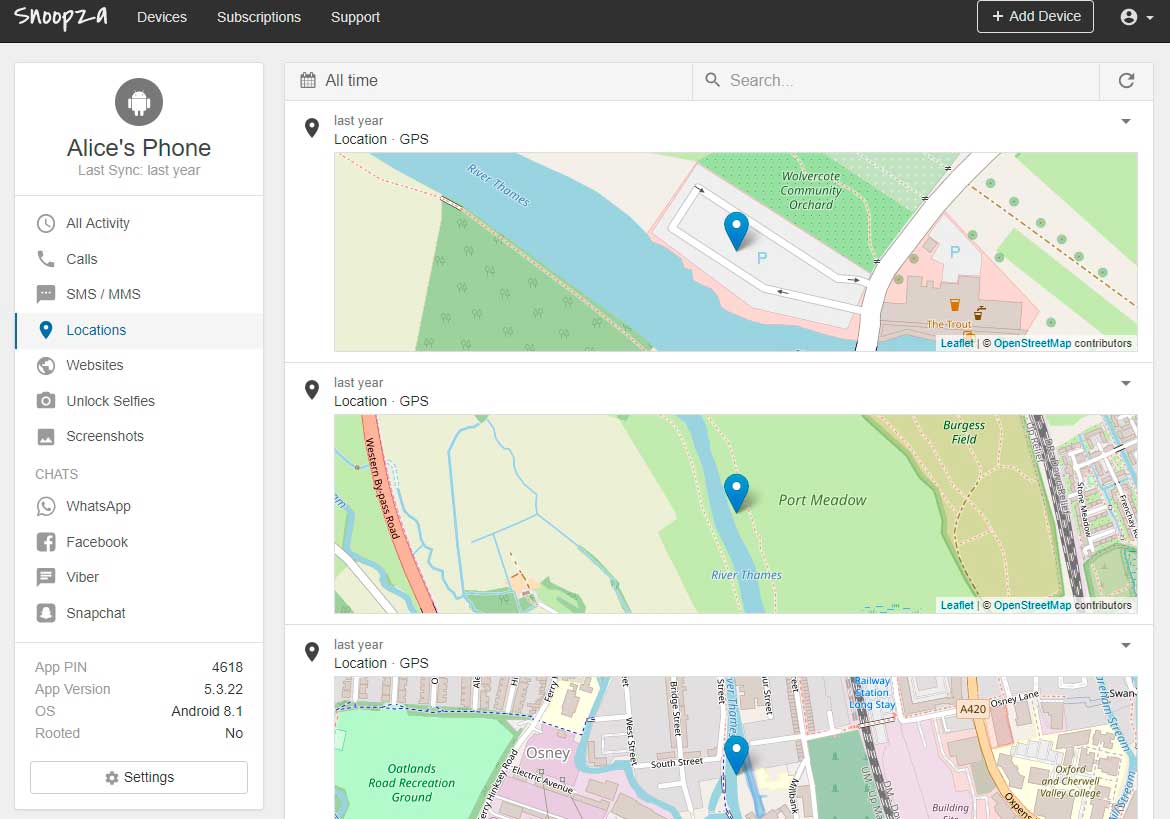Open device Settings button
This screenshot has height=819, width=1170.
click(x=139, y=777)
